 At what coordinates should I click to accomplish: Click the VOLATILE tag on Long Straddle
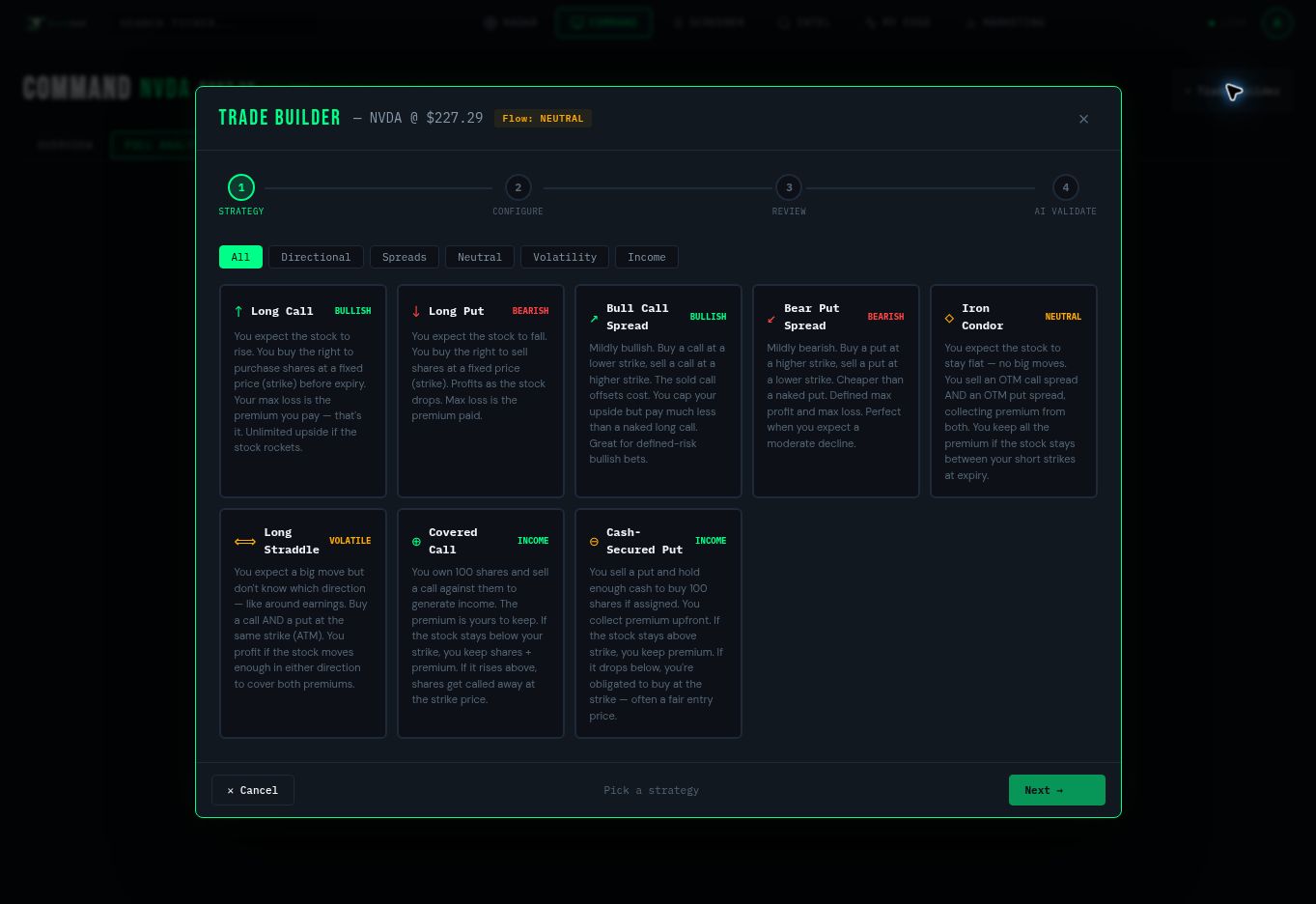pos(350,541)
